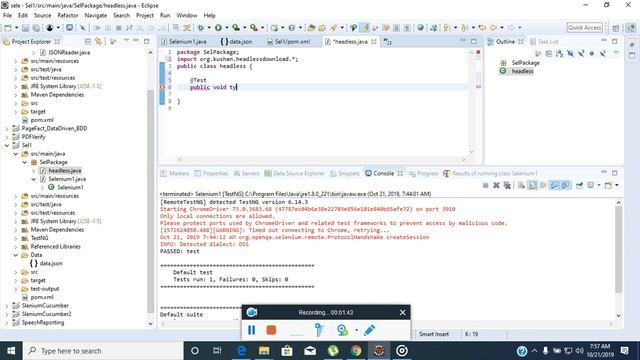
Task: Switch to the Java perspective icon
Action: click(x=631, y=28)
